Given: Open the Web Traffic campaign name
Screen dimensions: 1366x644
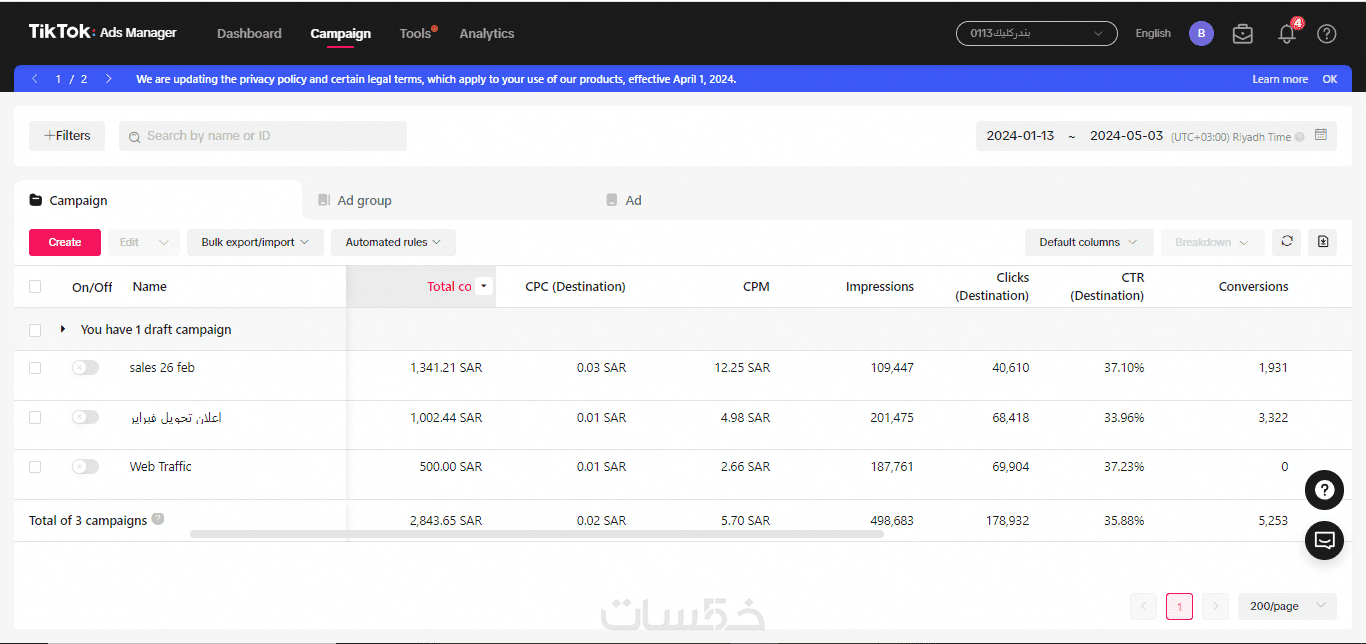Looking at the screenshot, I should coord(160,466).
